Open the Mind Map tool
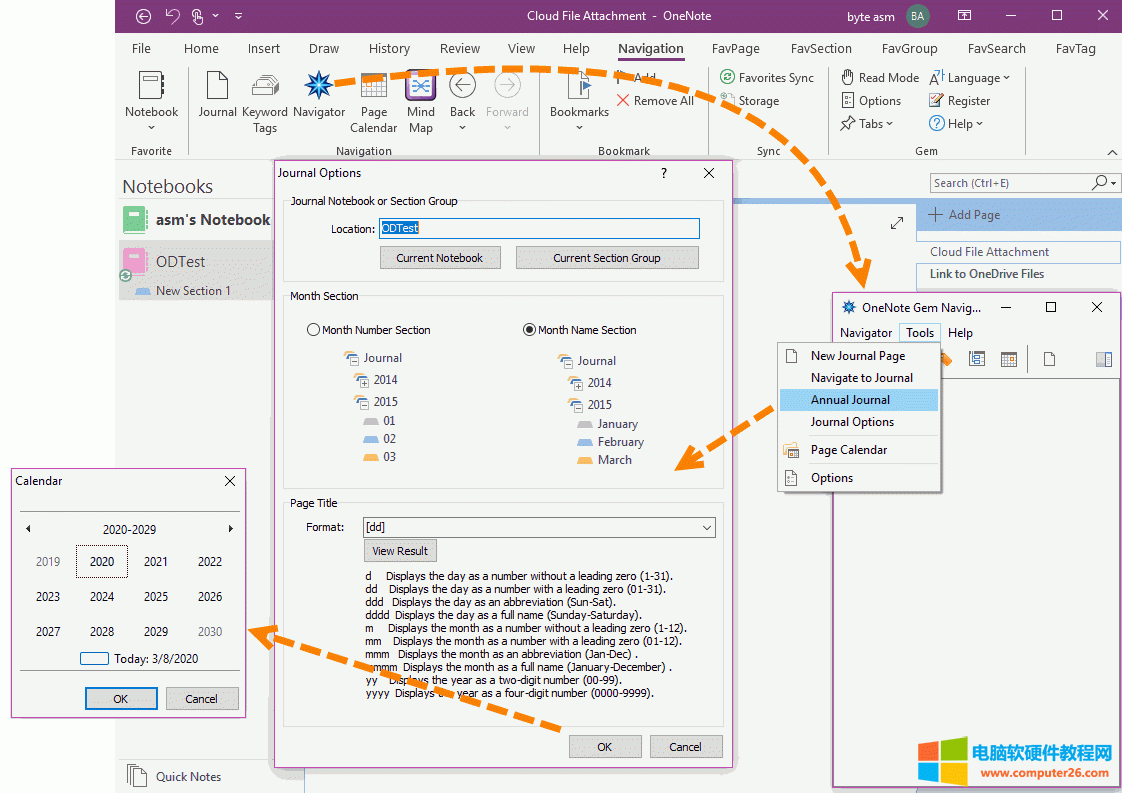This screenshot has width=1122, height=793. click(x=421, y=87)
